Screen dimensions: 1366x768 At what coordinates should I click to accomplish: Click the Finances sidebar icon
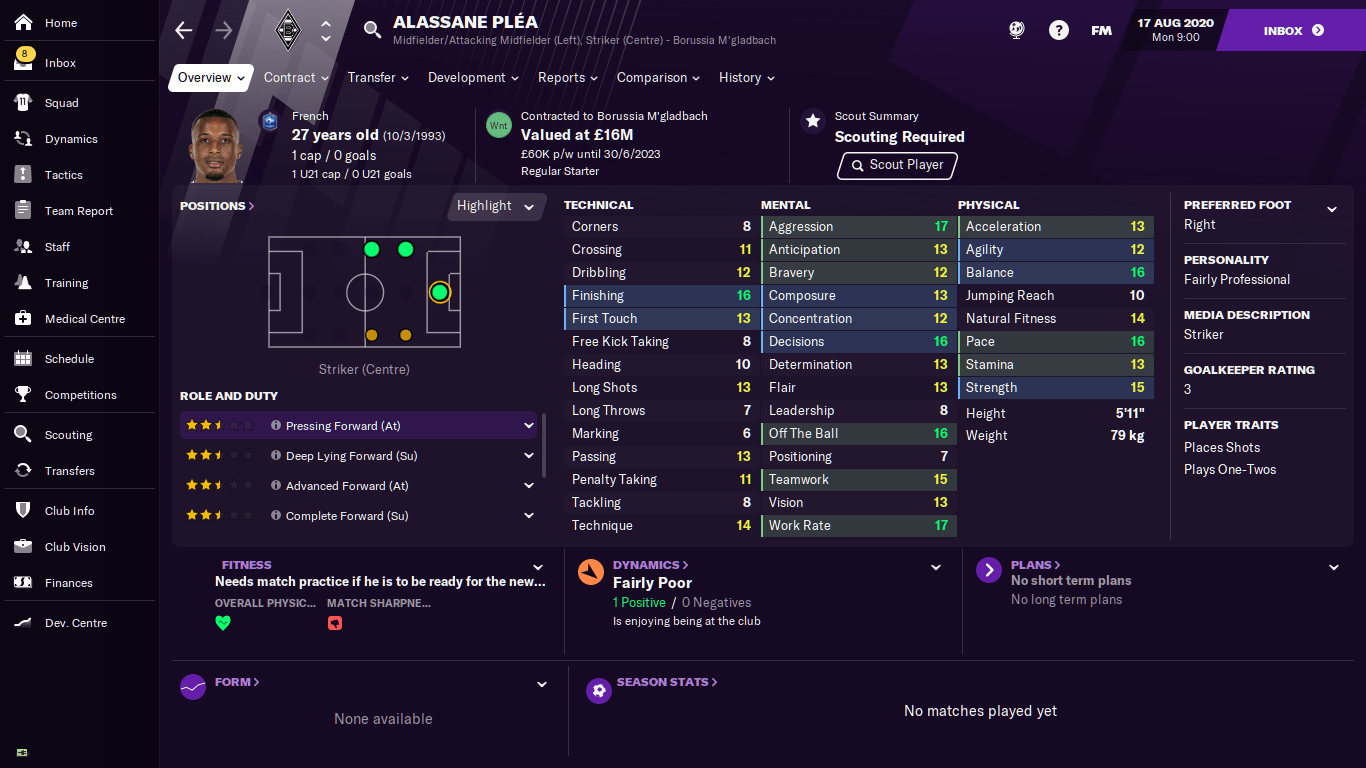click(24, 583)
